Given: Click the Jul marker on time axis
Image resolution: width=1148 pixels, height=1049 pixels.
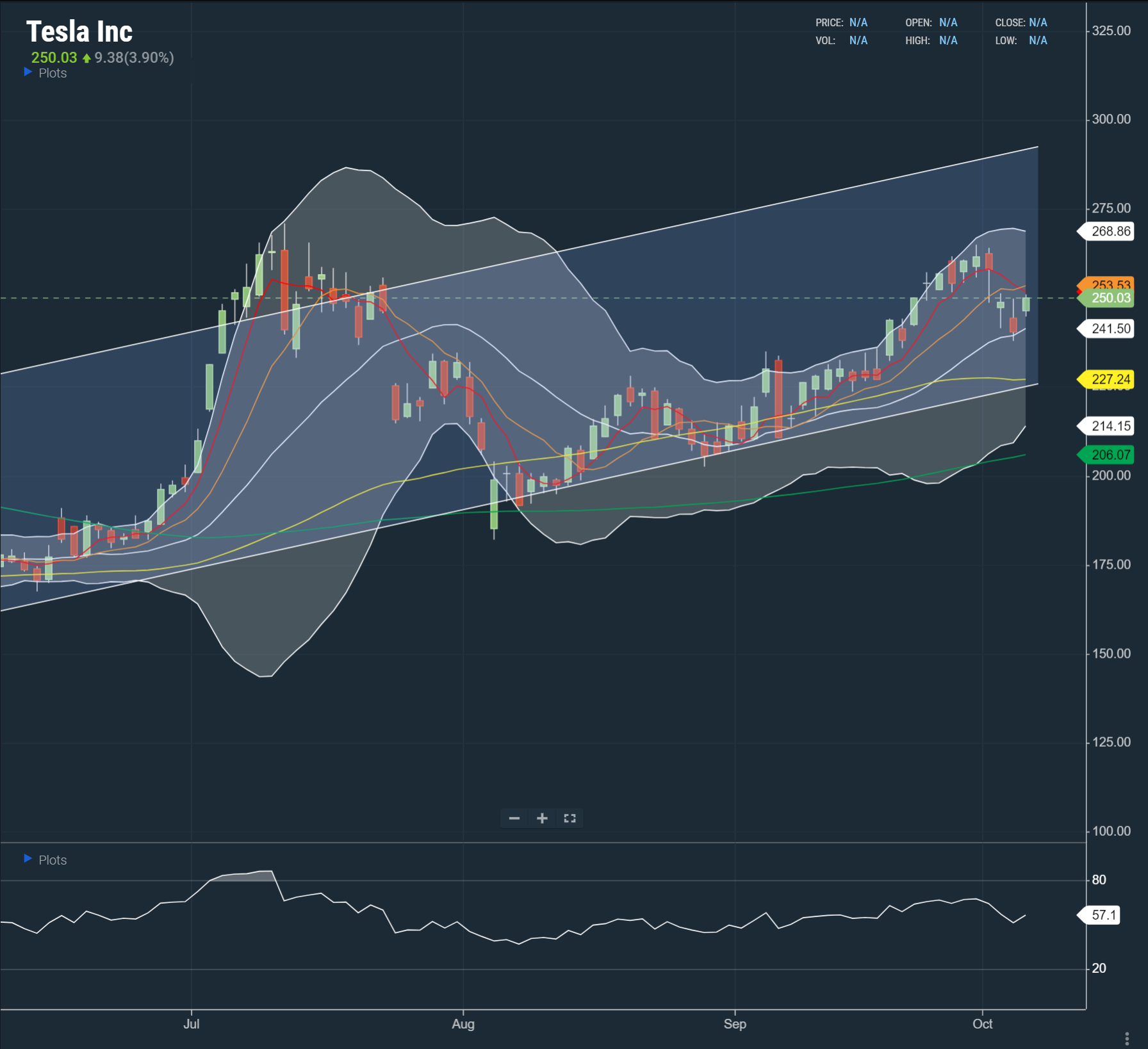Looking at the screenshot, I should click(191, 1023).
